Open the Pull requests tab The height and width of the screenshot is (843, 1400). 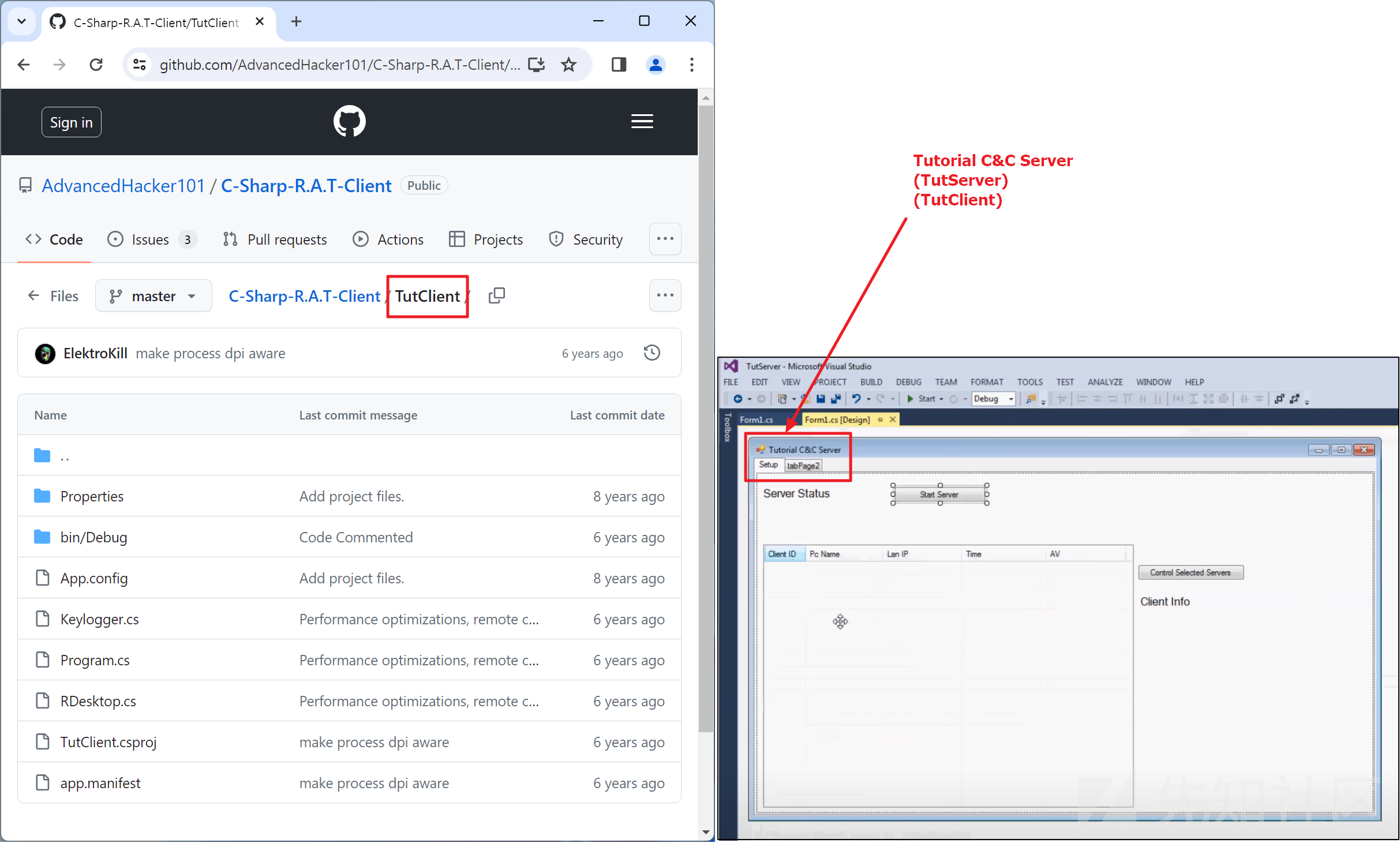point(275,239)
